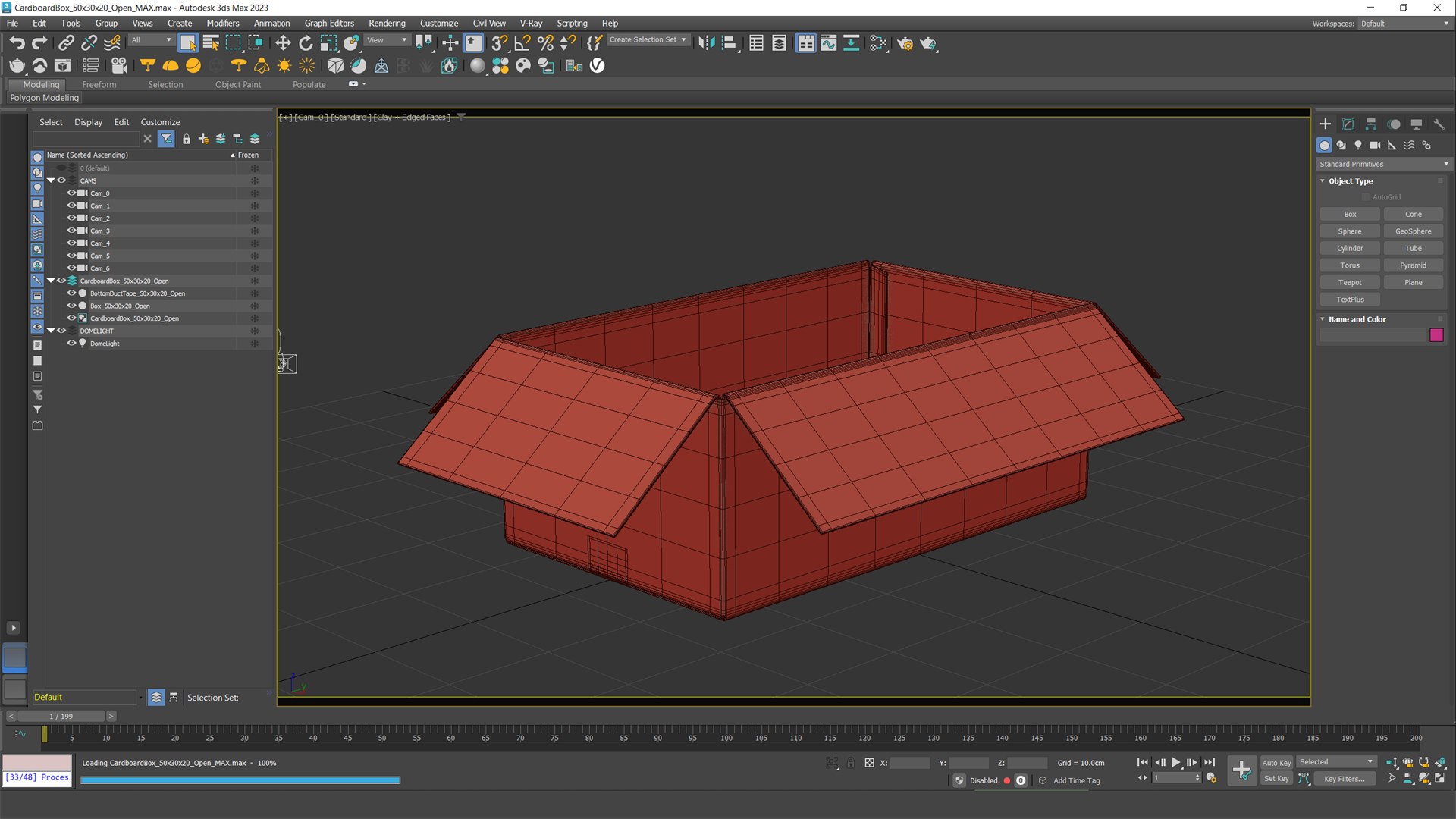Select the Select and Link tool
This screenshot has height=819, width=1456.
pos(66,43)
